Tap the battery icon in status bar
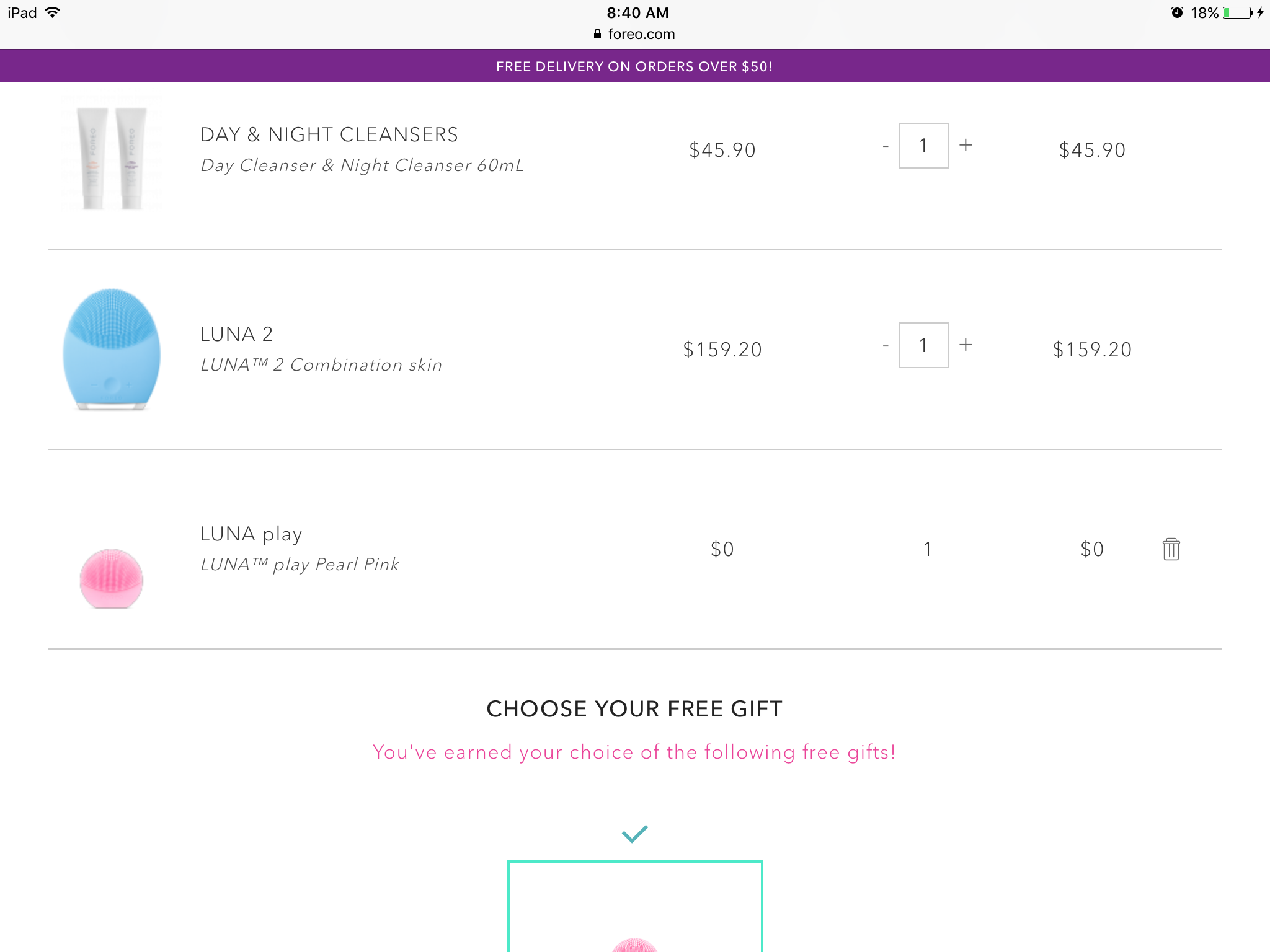 1238,13
